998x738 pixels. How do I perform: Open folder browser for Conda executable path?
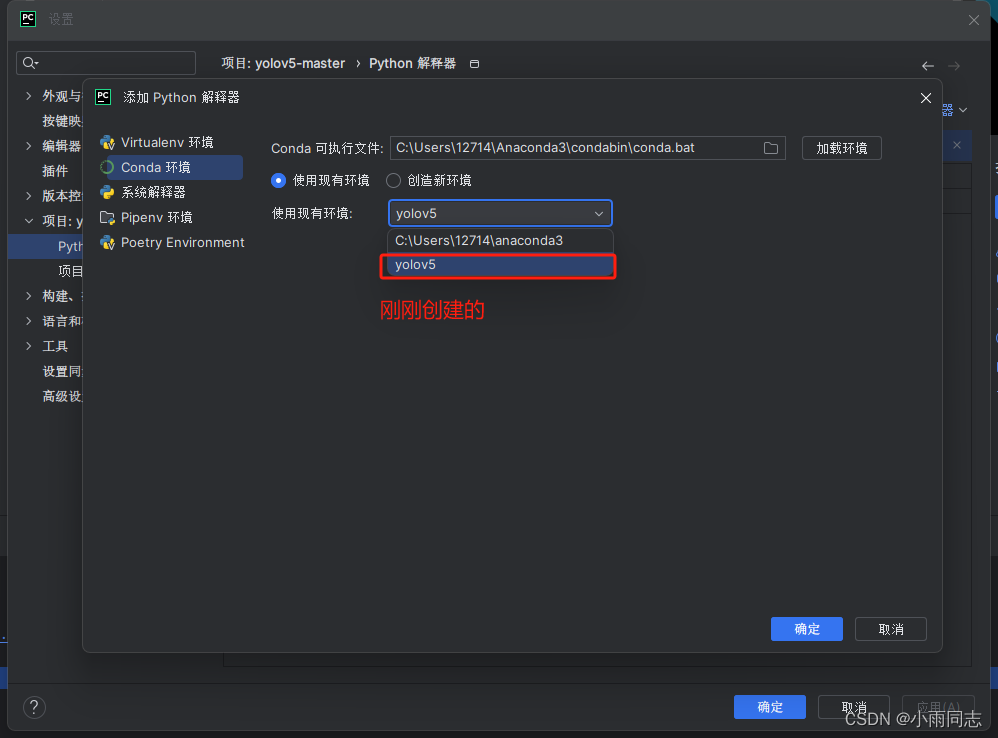770,147
